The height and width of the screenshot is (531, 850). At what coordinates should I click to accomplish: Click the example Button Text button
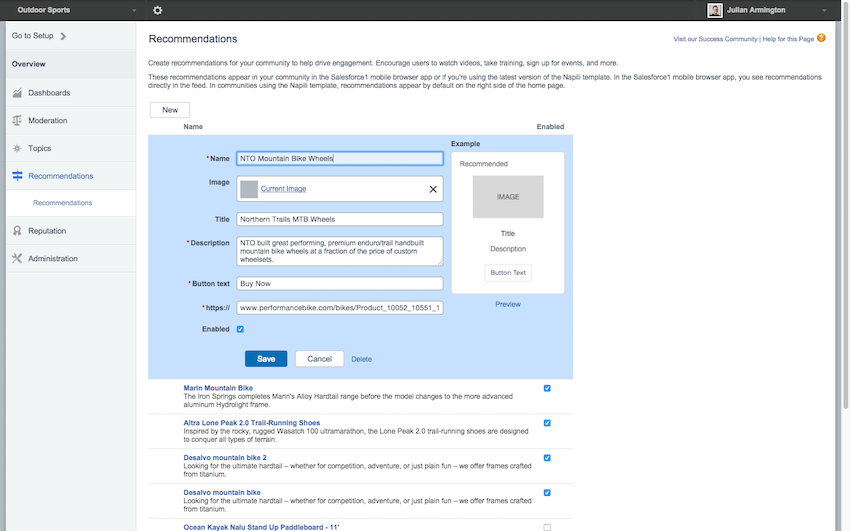[508, 273]
